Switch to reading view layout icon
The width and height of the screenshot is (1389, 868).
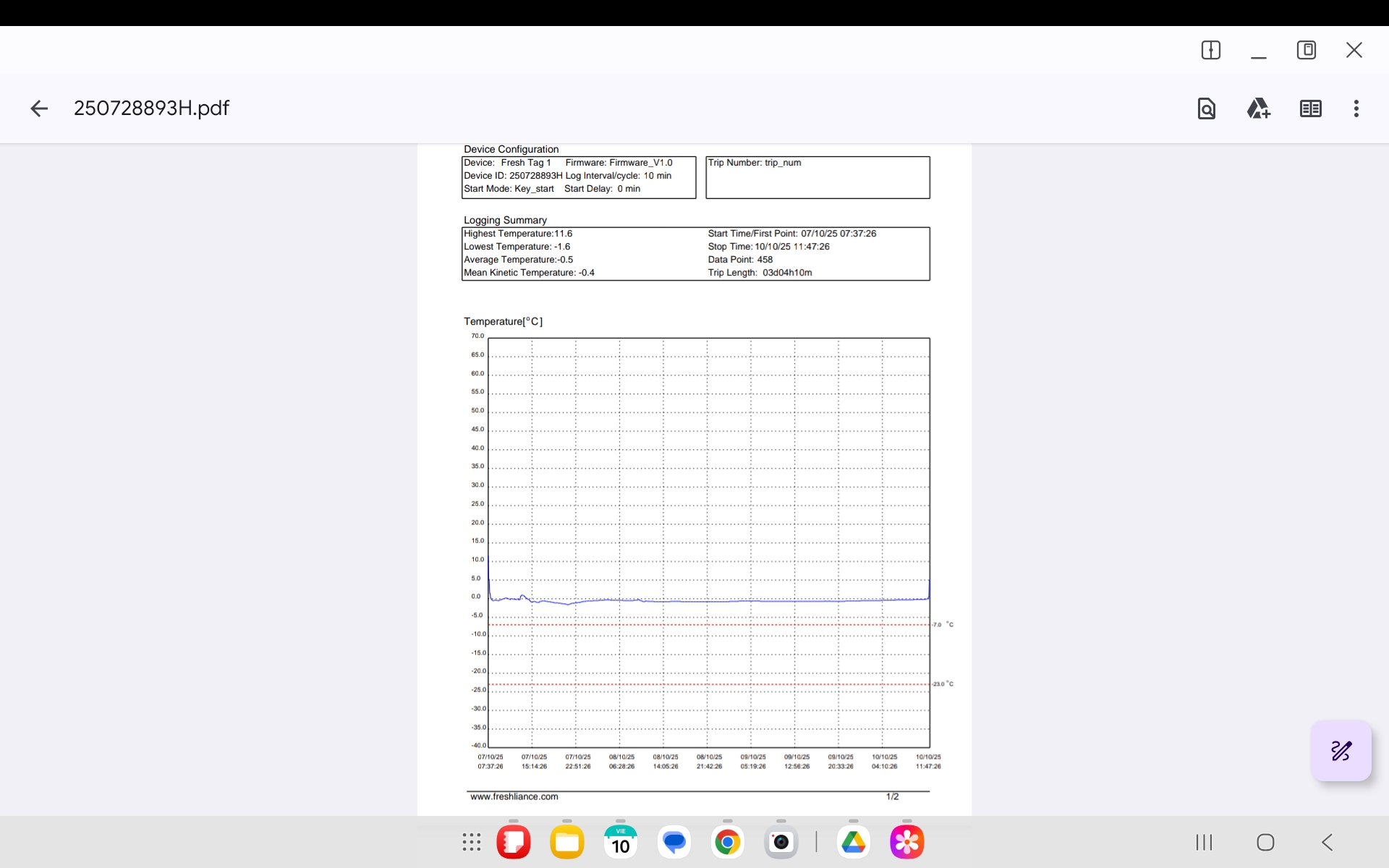(1310, 109)
